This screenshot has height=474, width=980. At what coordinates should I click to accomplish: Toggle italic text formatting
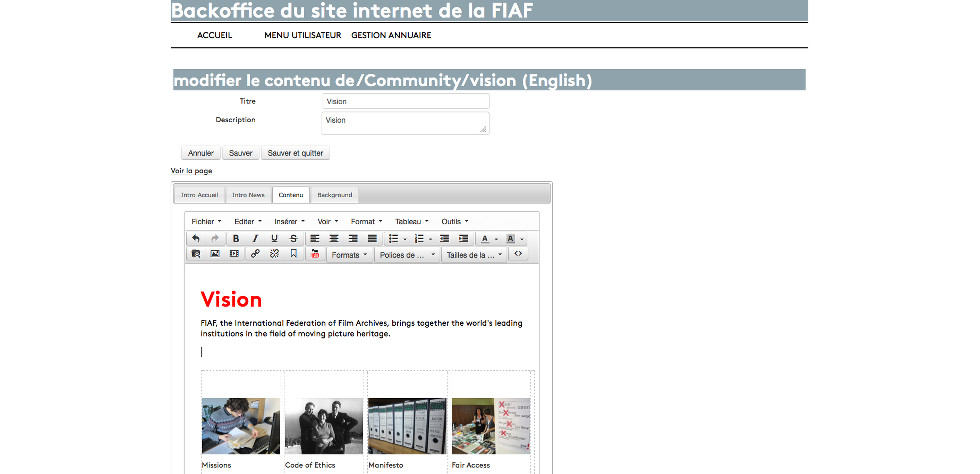coord(255,239)
